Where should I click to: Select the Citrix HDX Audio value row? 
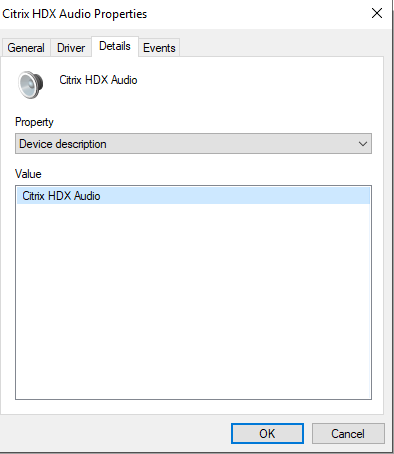[x=193, y=196]
